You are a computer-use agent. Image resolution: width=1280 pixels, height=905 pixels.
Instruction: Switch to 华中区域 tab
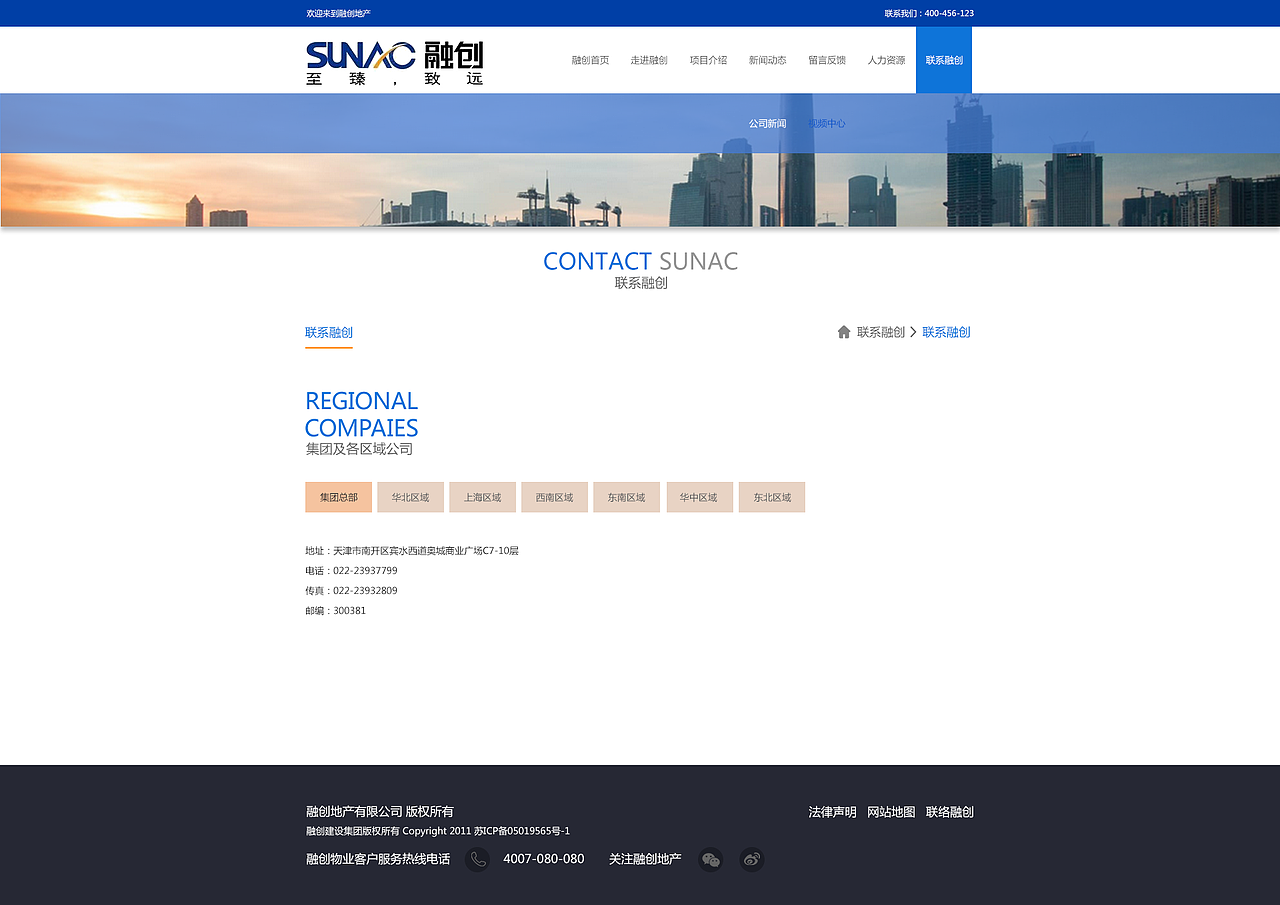[699, 497]
